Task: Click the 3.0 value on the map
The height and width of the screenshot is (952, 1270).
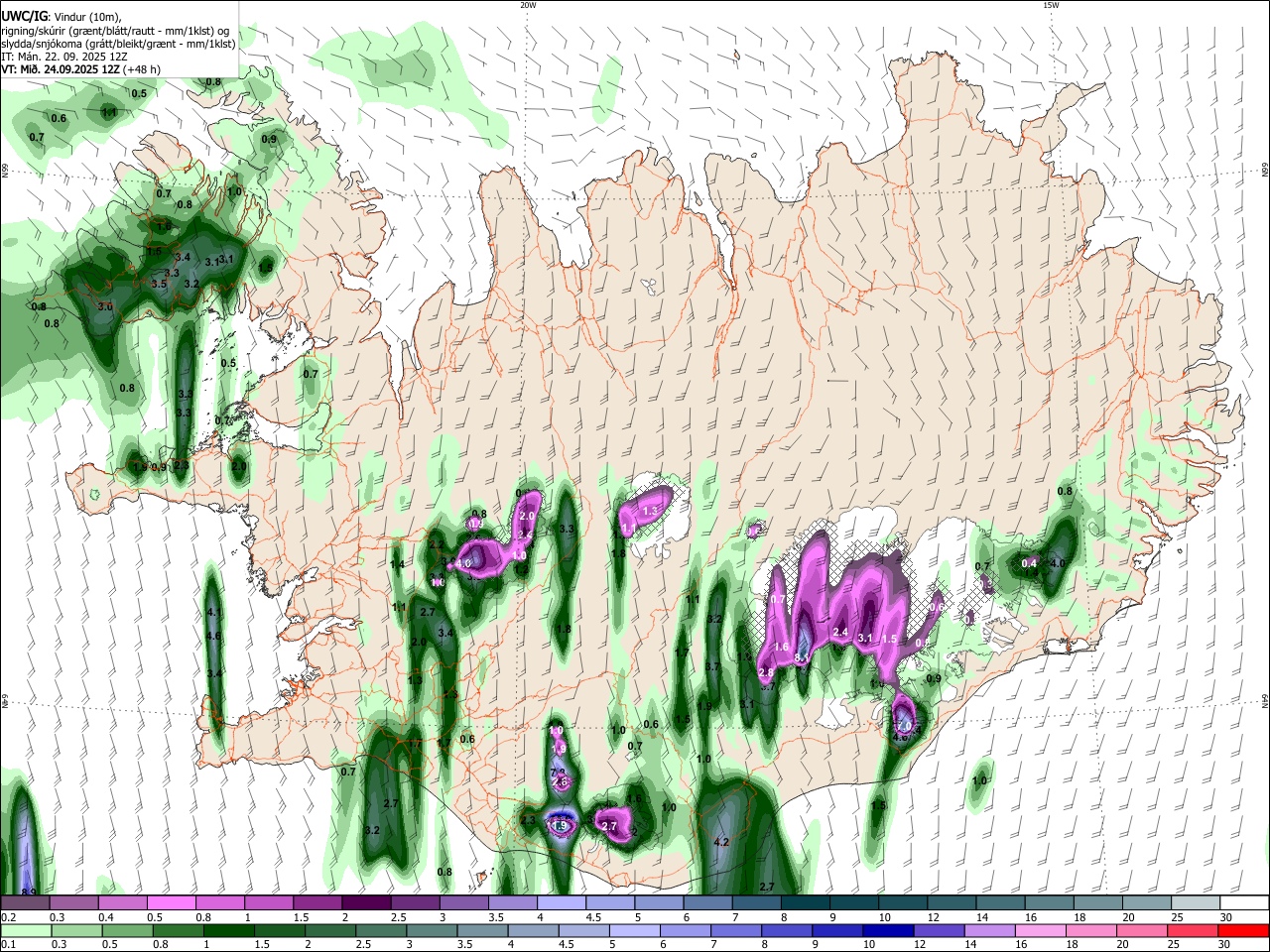Action: [105, 307]
